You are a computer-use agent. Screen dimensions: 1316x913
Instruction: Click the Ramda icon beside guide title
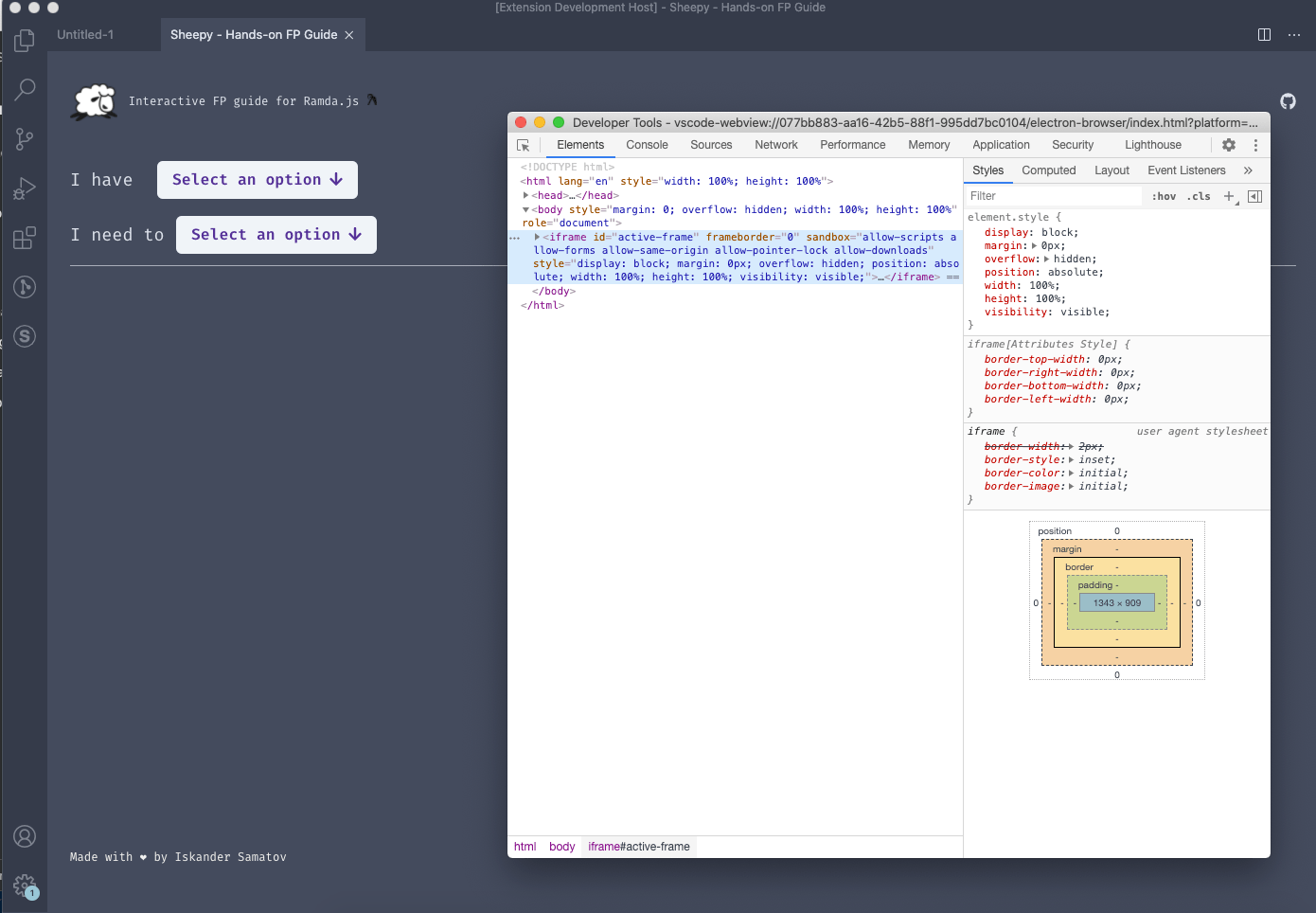point(372,99)
